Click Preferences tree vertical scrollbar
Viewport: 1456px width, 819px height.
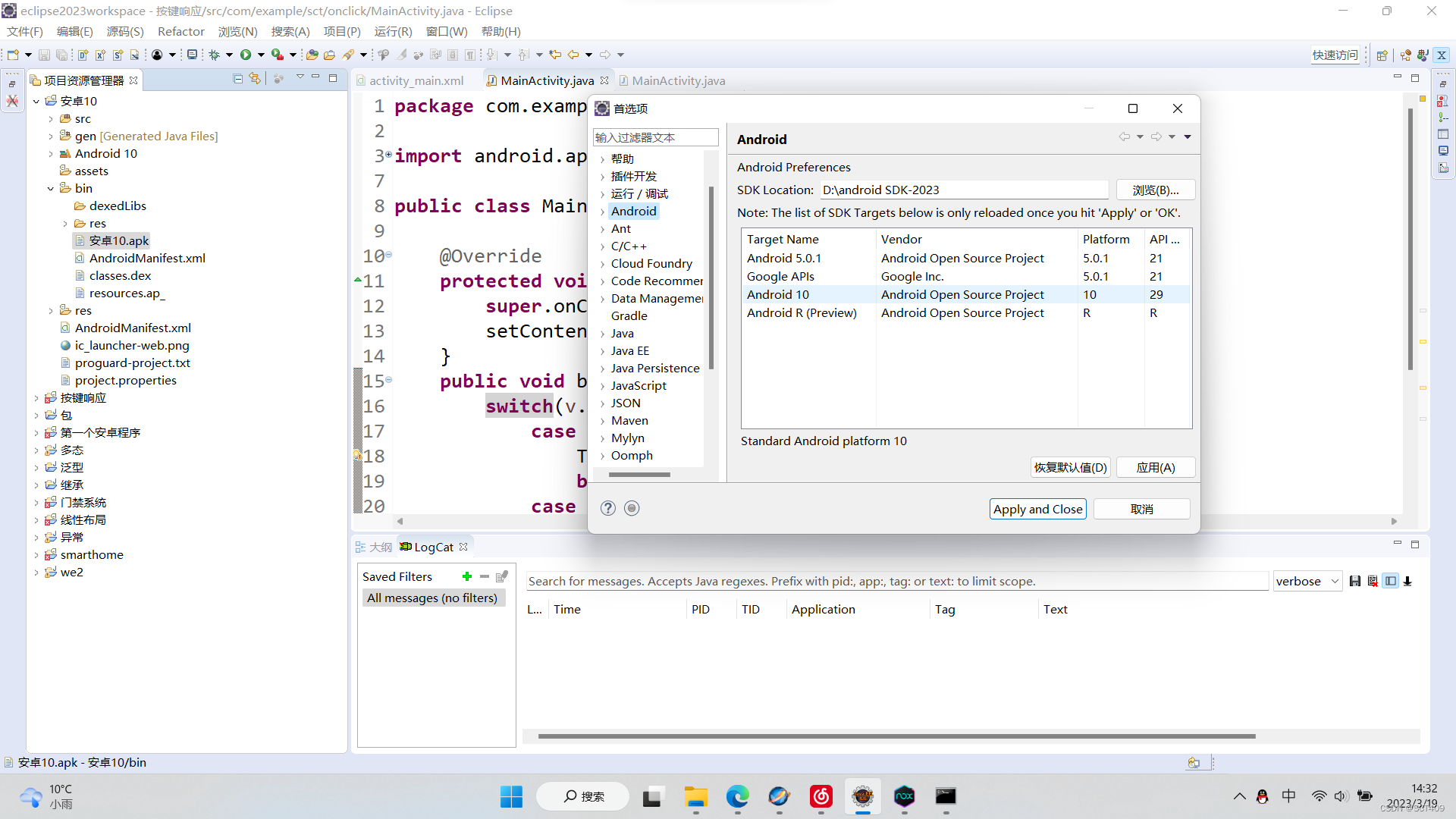[x=711, y=278]
